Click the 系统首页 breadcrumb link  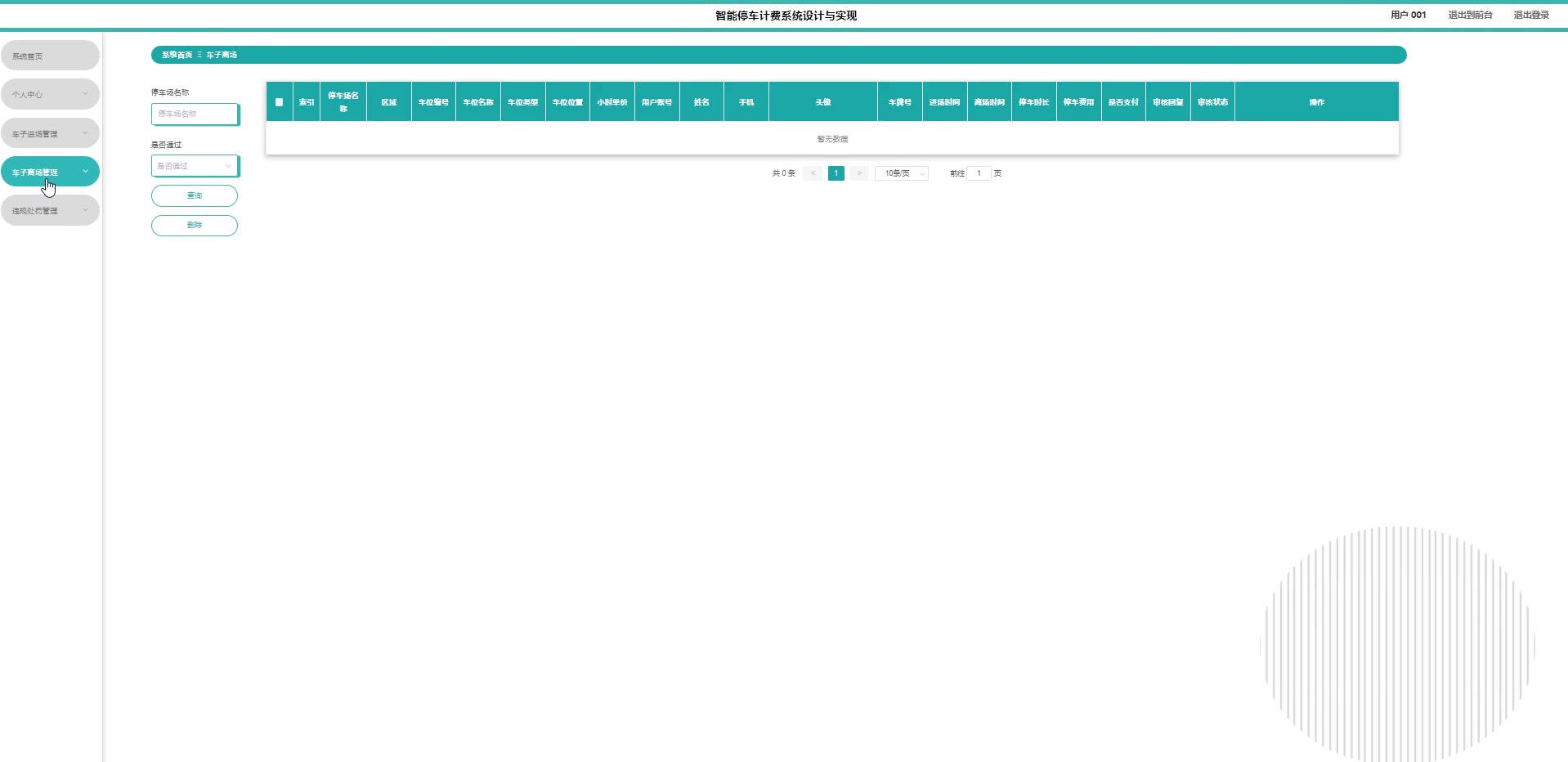[x=177, y=55]
